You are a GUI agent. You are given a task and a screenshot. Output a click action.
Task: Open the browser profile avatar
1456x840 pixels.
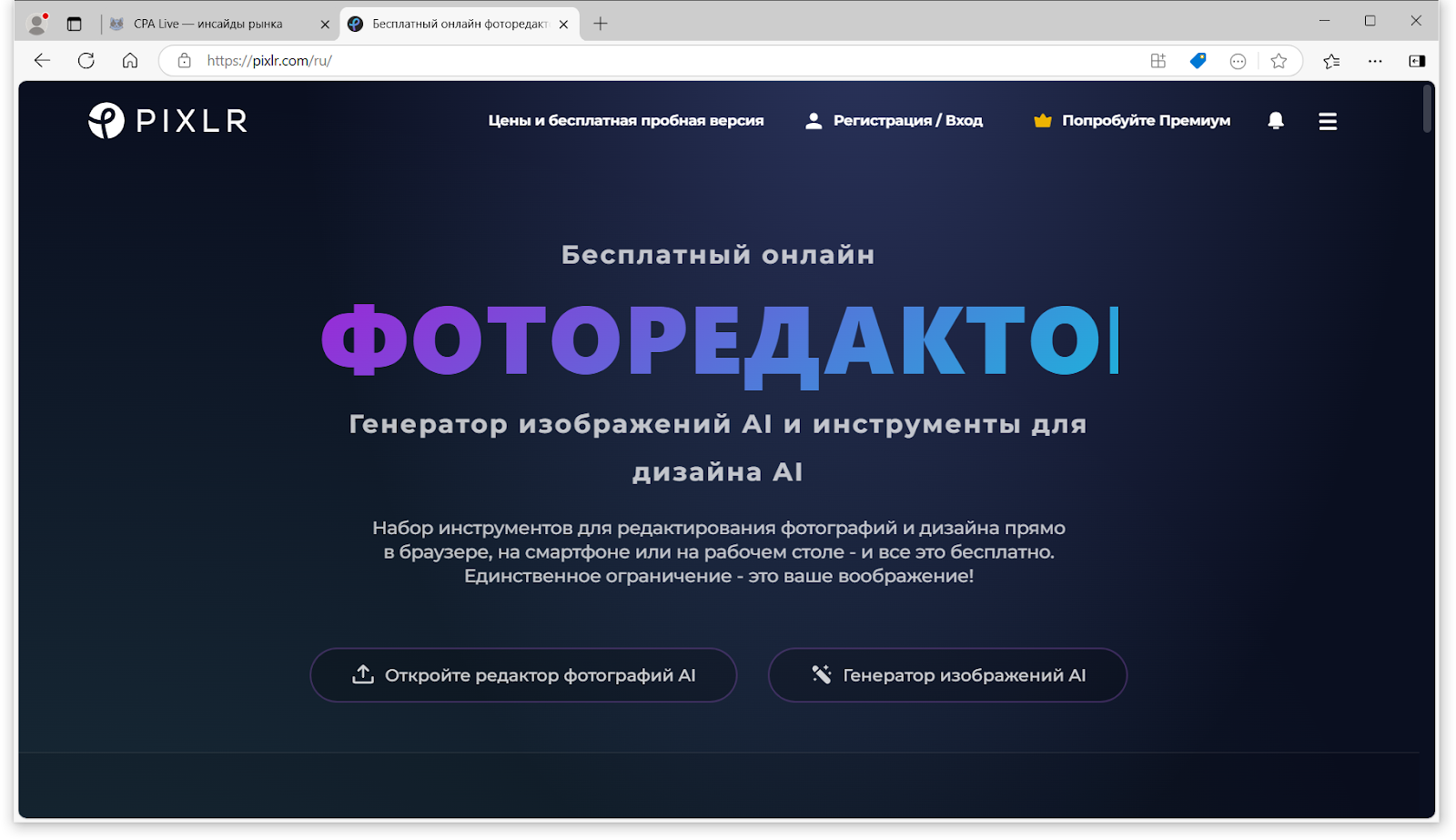click(37, 24)
